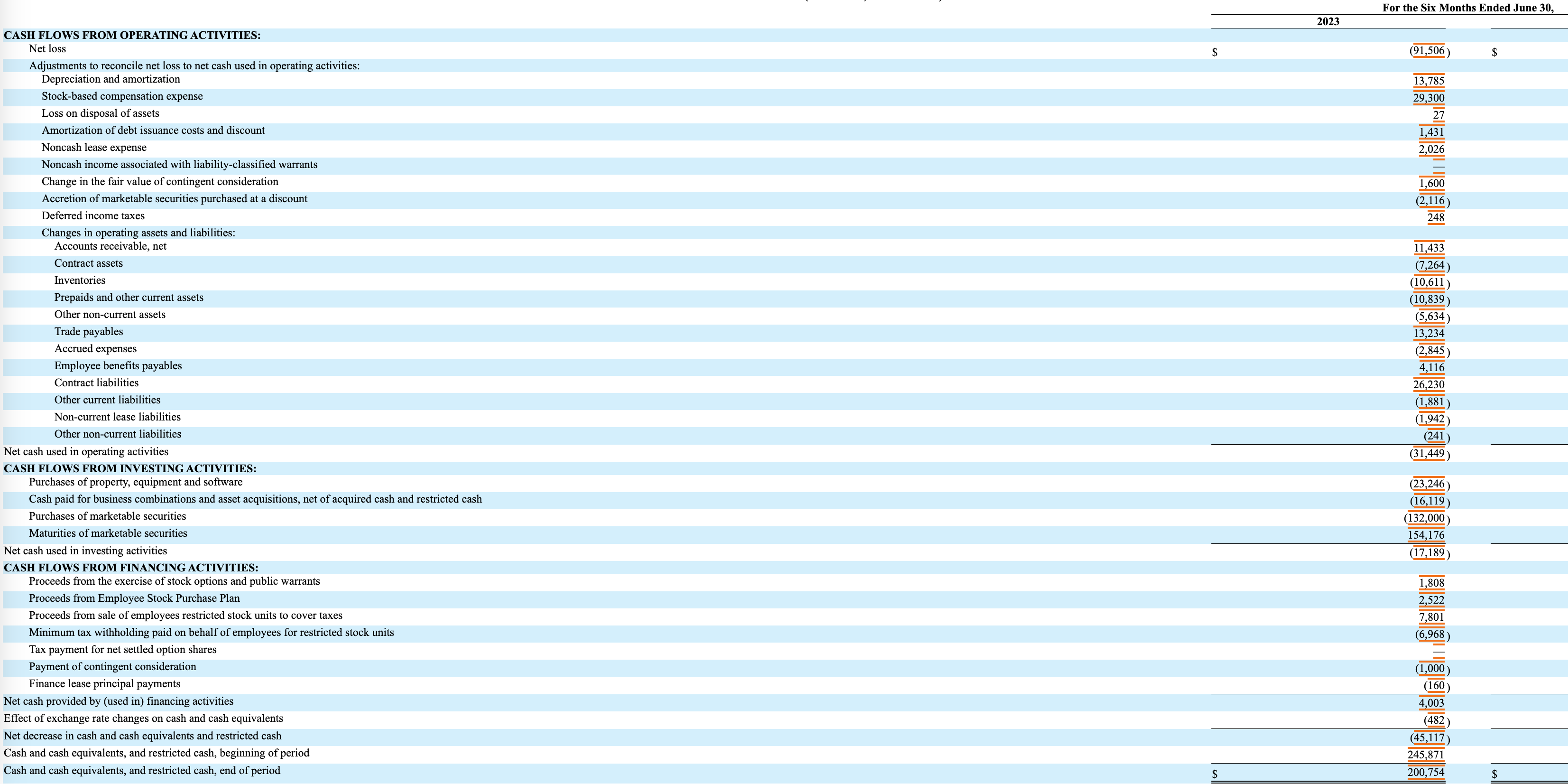Click the CASH FLOWS FROM FINANCING ACTIVITIES heading
Image resolution: width=1568 pixels, height=784 pixels.
(x=131, y=568)
